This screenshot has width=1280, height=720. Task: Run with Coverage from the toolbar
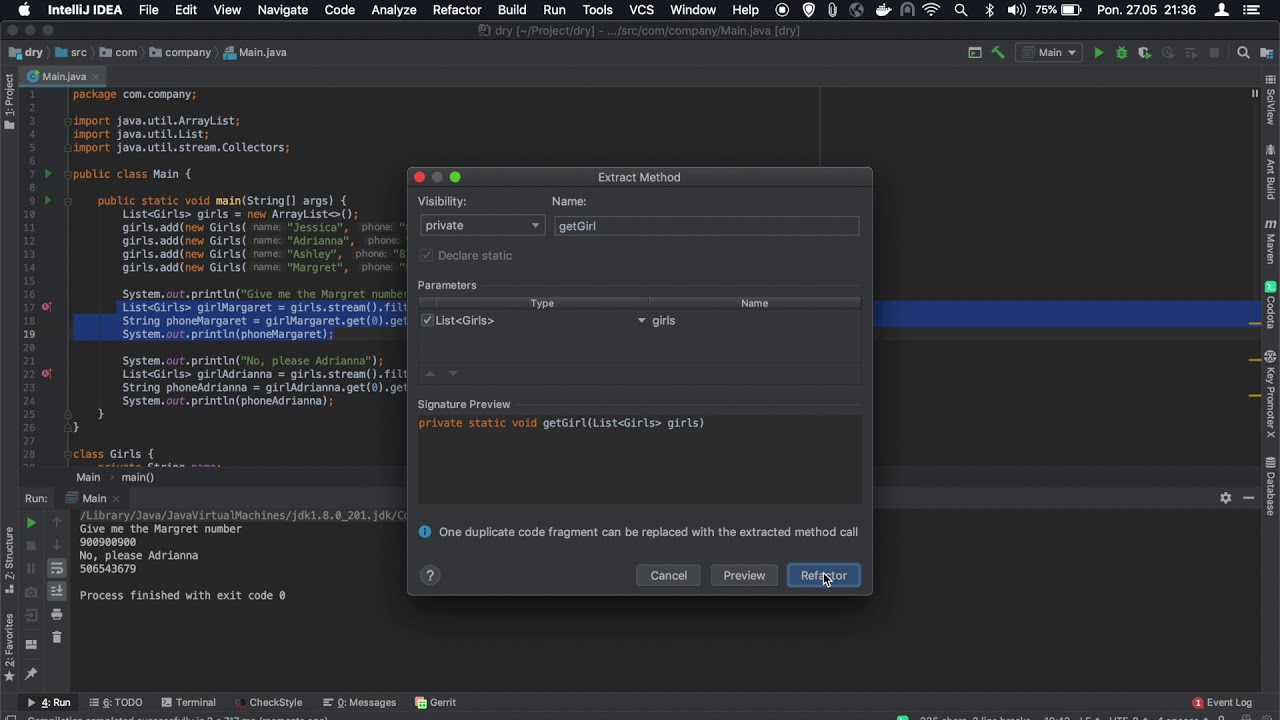pos(1144,53)
